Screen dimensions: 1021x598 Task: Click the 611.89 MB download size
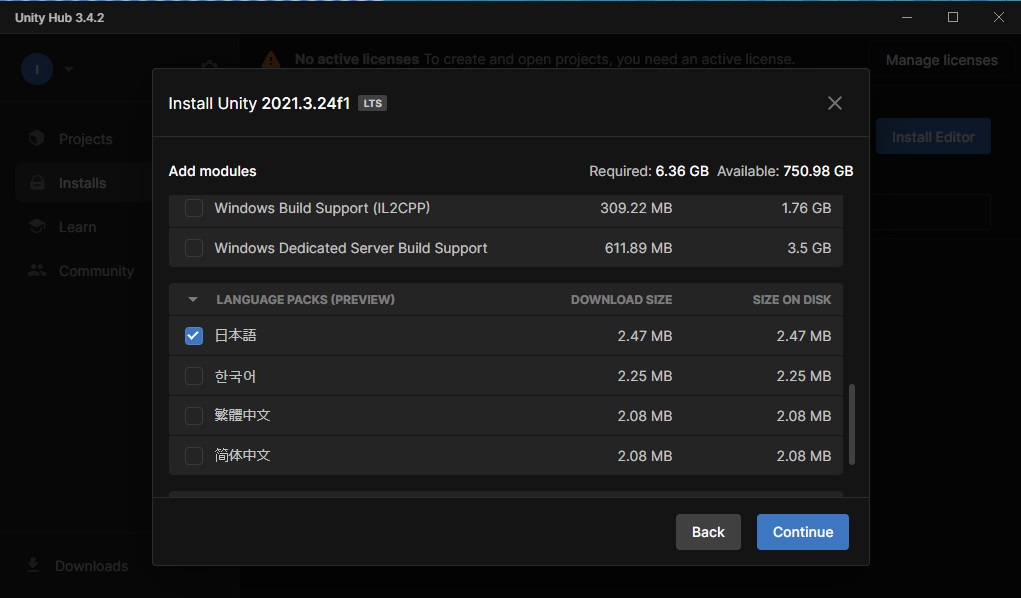tap(638, 248)
